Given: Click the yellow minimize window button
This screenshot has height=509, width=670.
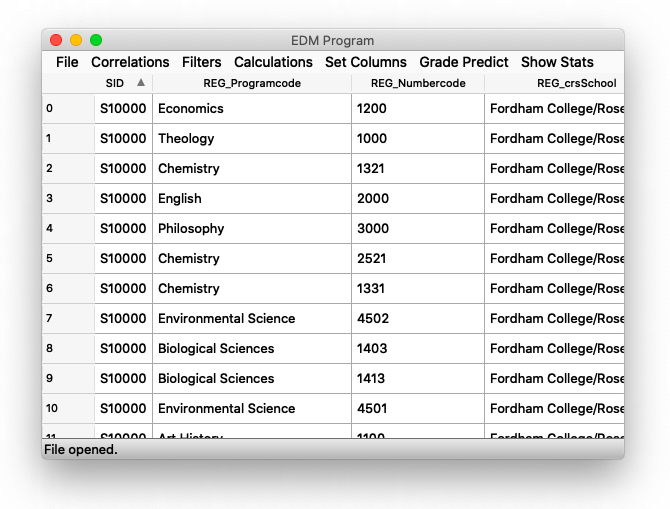Looking at the screenshot, I should pos(76,40).
